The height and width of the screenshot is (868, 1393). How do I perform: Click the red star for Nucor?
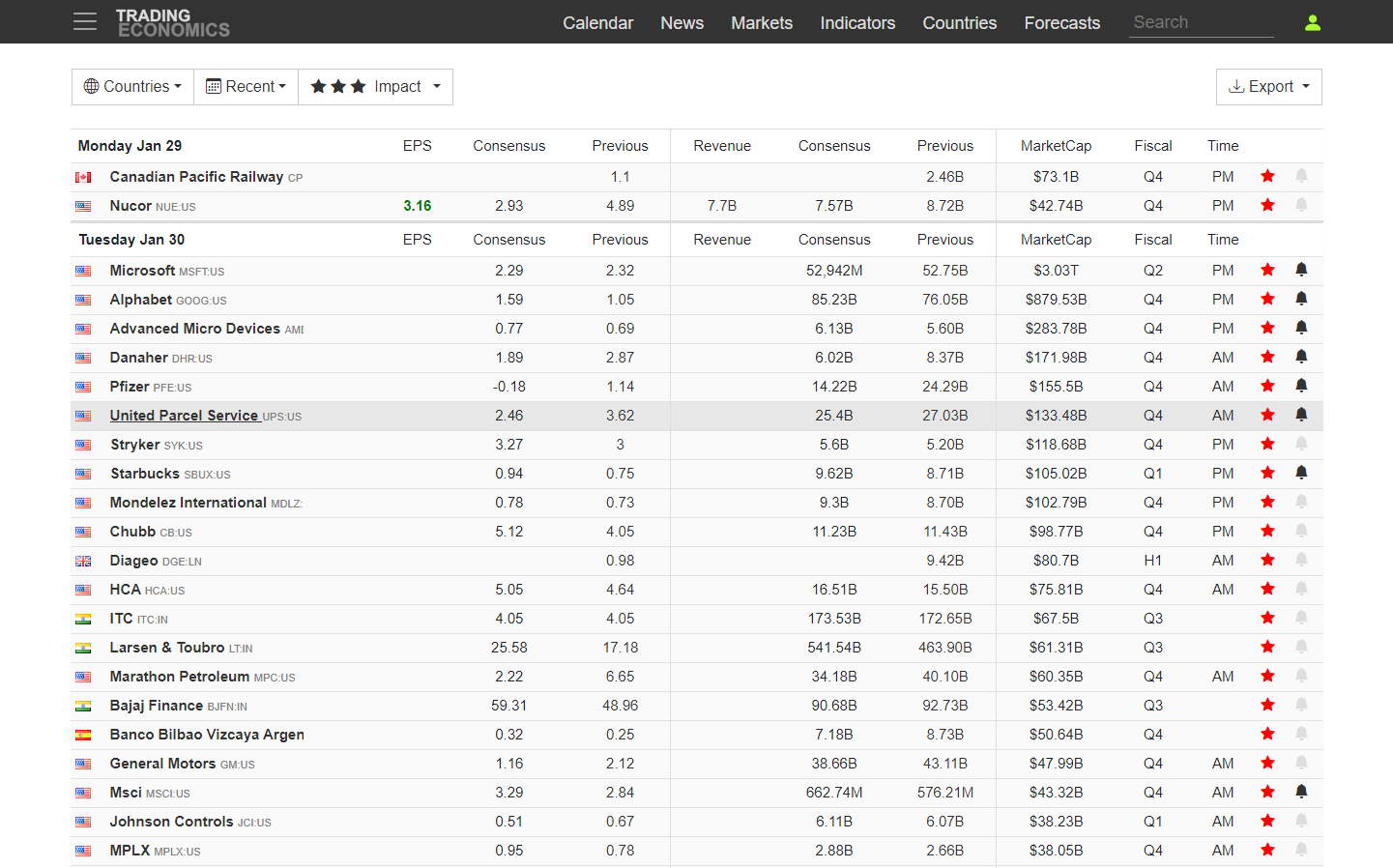1267,205
